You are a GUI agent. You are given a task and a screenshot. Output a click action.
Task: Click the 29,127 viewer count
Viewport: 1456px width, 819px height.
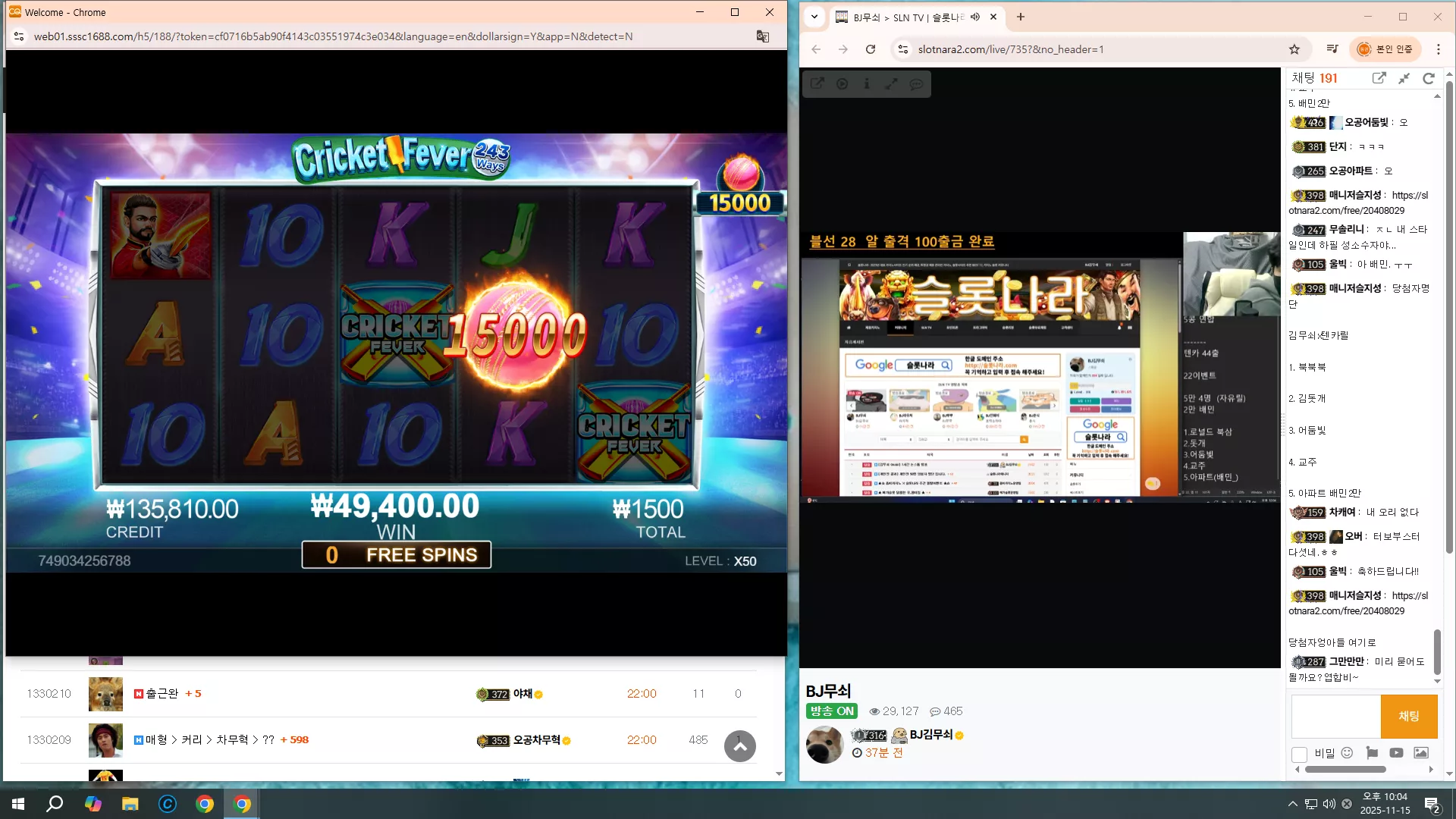pos(893,711)
